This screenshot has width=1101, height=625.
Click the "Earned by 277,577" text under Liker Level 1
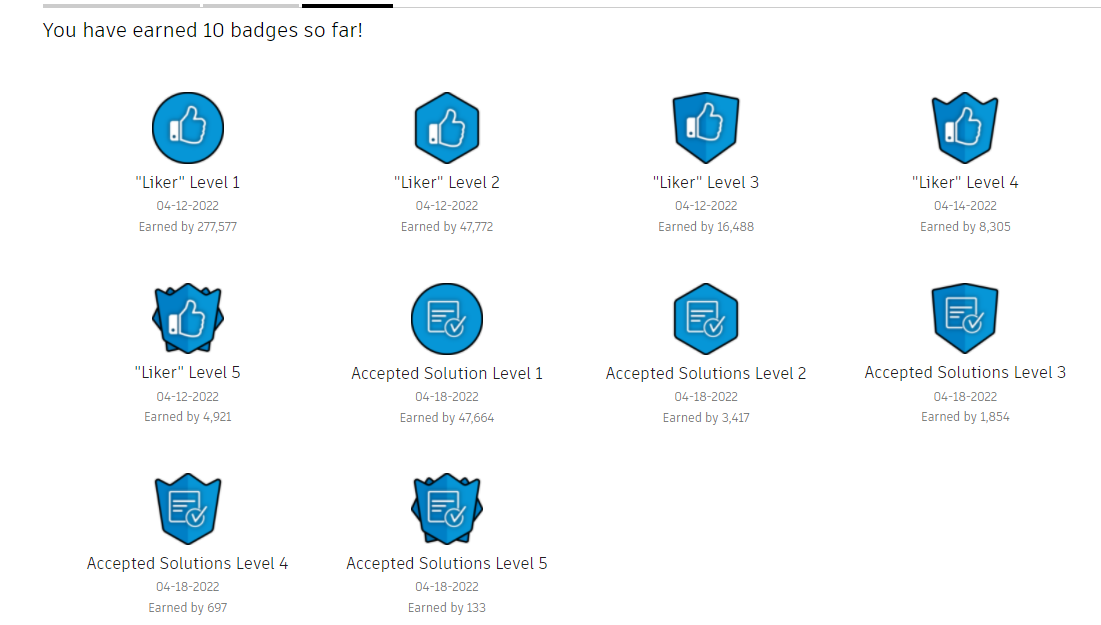pos(188,226)
